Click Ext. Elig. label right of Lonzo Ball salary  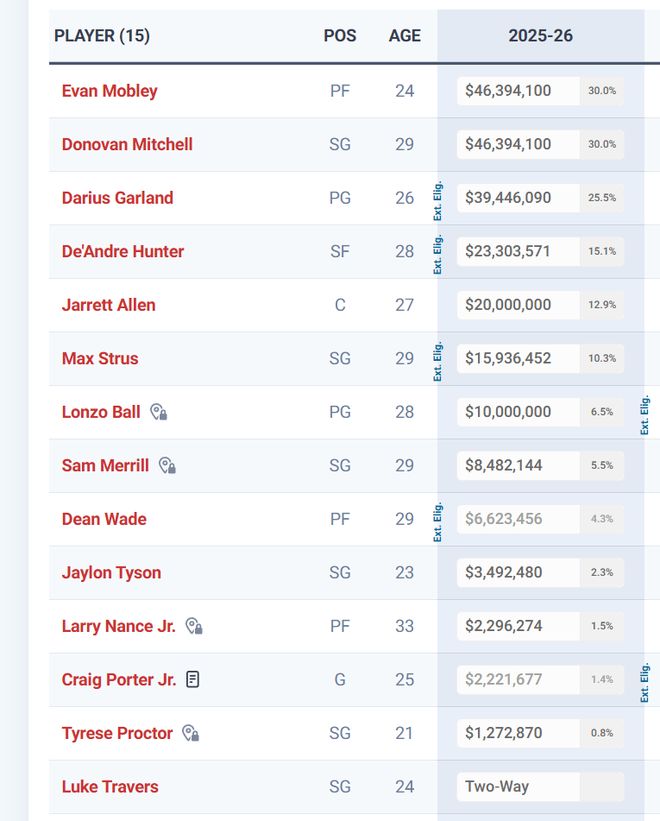click(645, 415)
